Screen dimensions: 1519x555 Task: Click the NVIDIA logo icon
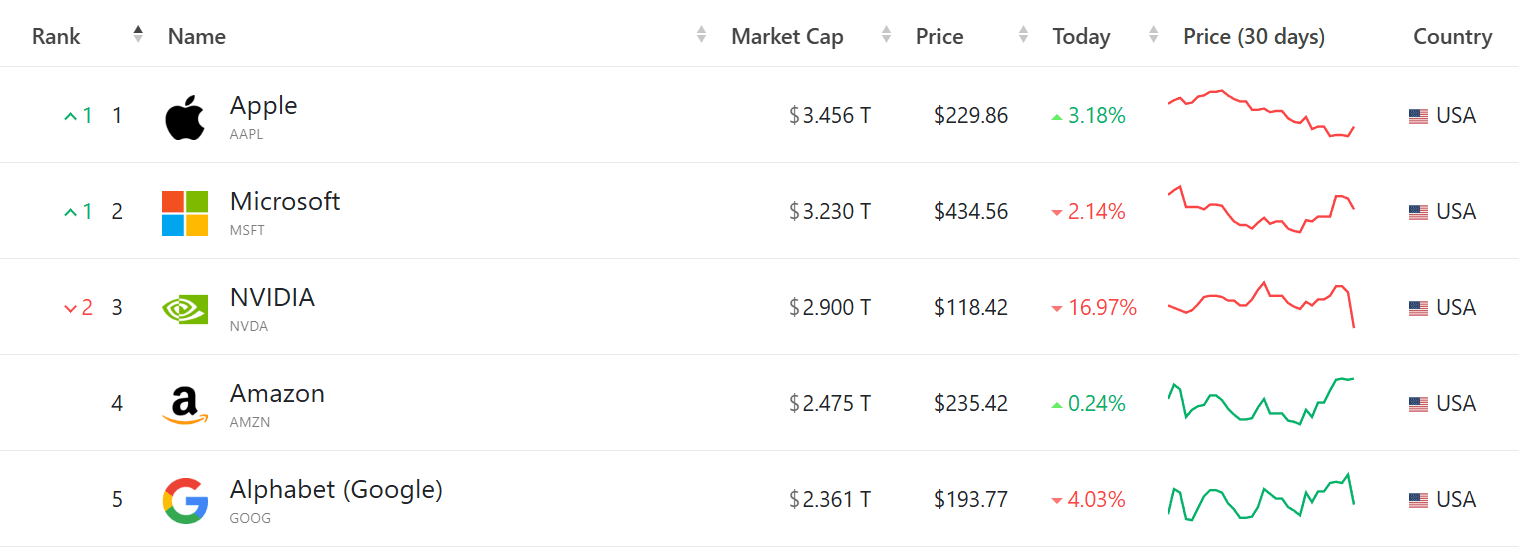point(185,309)
